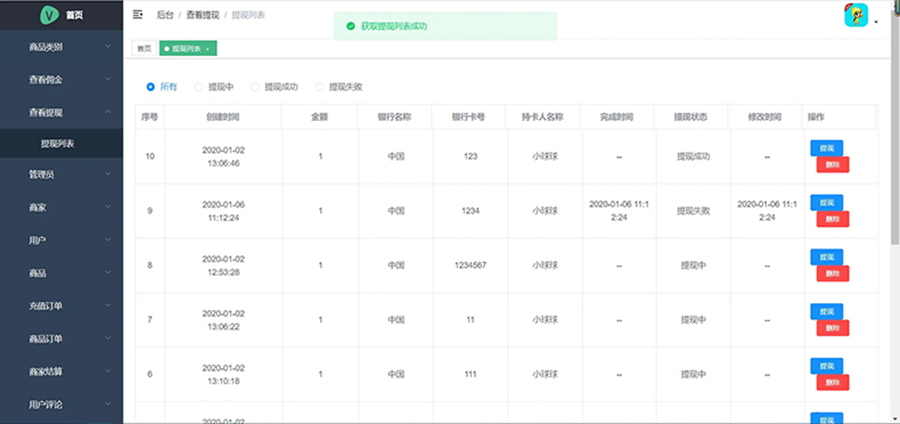Close the 提现列表 tab with its x
The width and height of the screenshot is (900, 424).
tap(207, 49)
